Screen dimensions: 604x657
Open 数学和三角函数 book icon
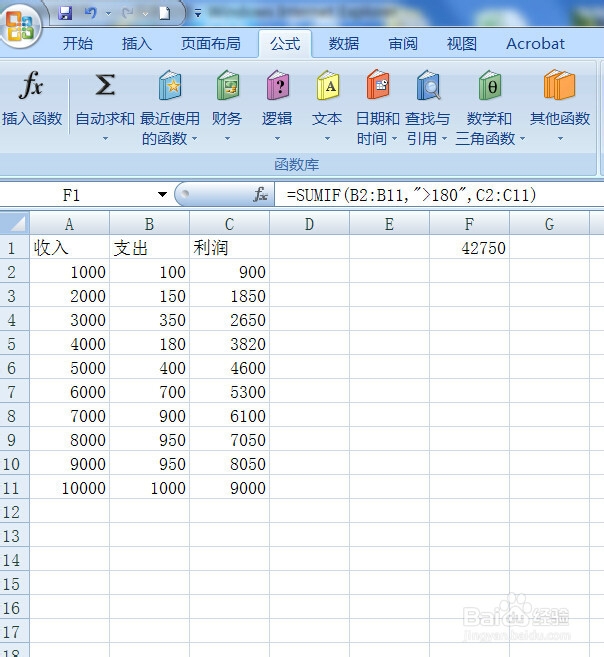(x=490, y=85)
